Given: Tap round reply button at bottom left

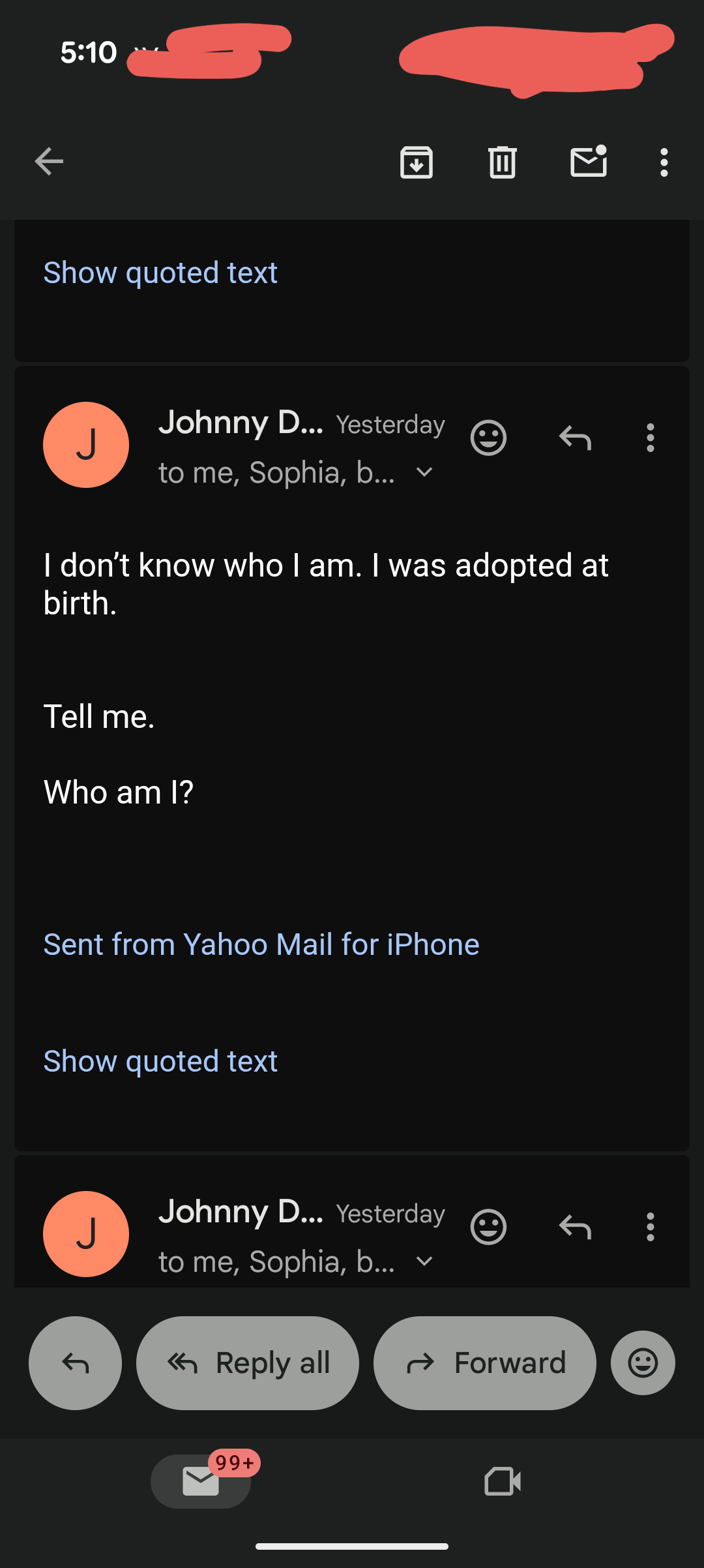Looking at the screenshot, I should tap(76, 1363).
